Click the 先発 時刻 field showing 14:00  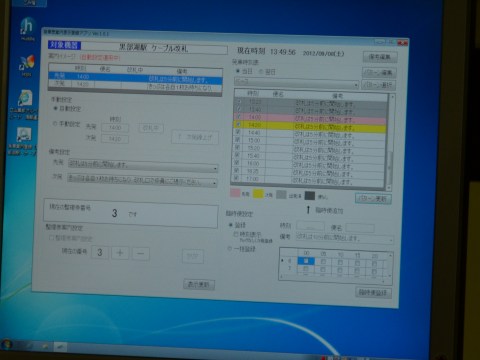tap(115, 128)
